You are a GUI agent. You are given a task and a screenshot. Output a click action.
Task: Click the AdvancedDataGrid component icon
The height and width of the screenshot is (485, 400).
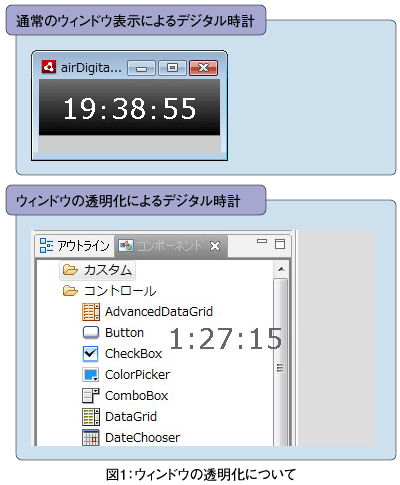(x=91, y=312)
